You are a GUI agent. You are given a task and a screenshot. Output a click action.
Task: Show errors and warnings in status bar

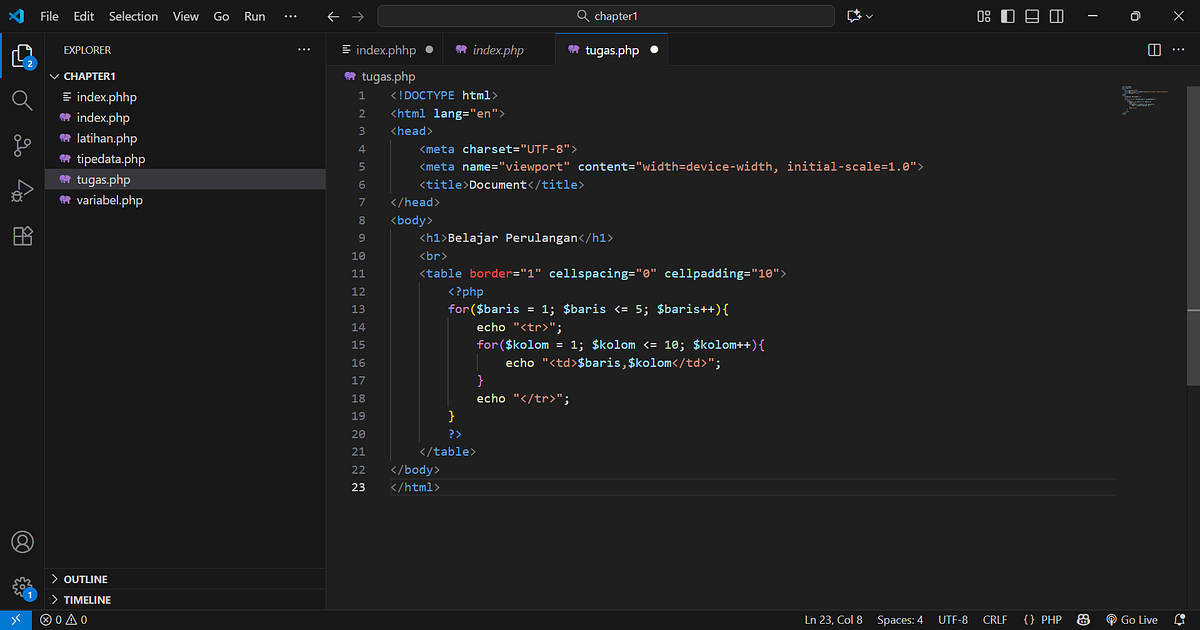pyautogui.click(x=63, y=620)
